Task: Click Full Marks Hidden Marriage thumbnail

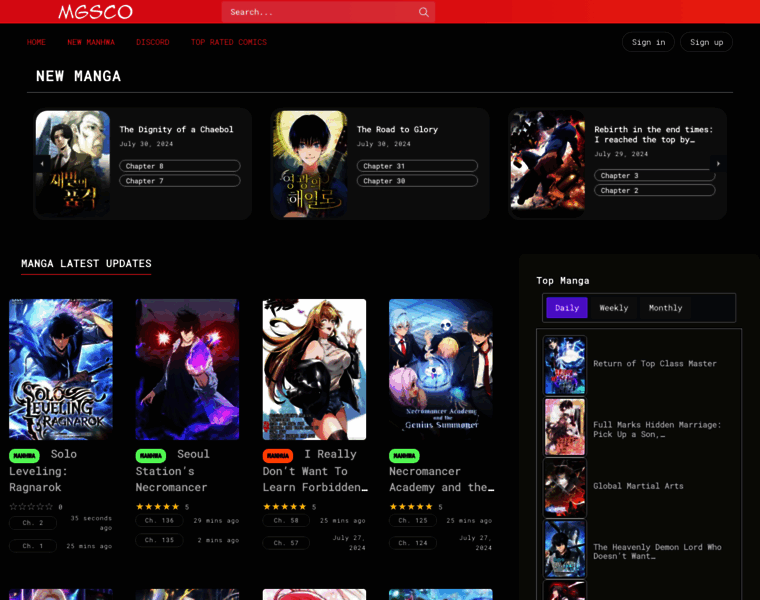Action: (x=565, y=427)
